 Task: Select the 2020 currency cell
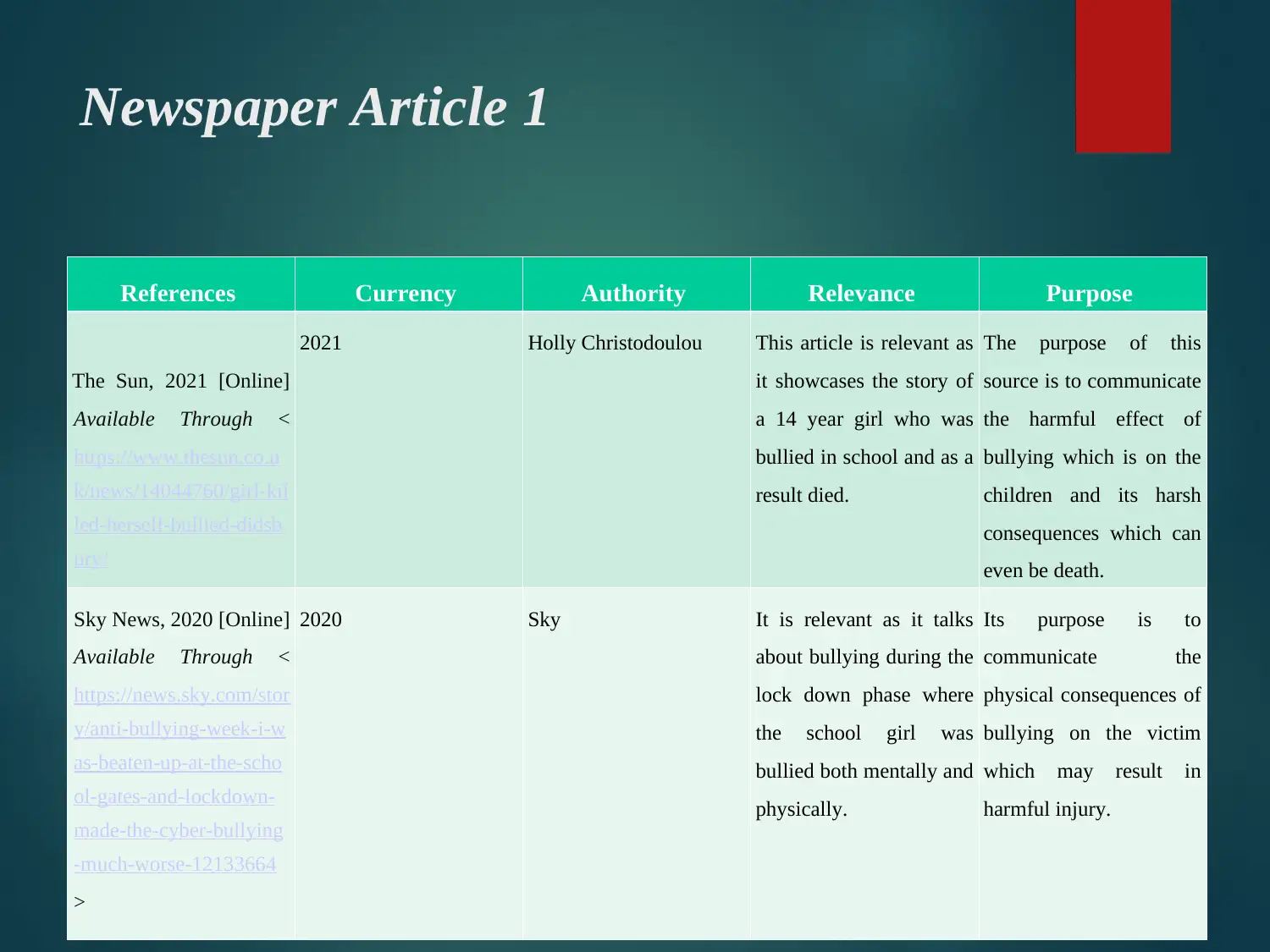(x=409, y=763)
